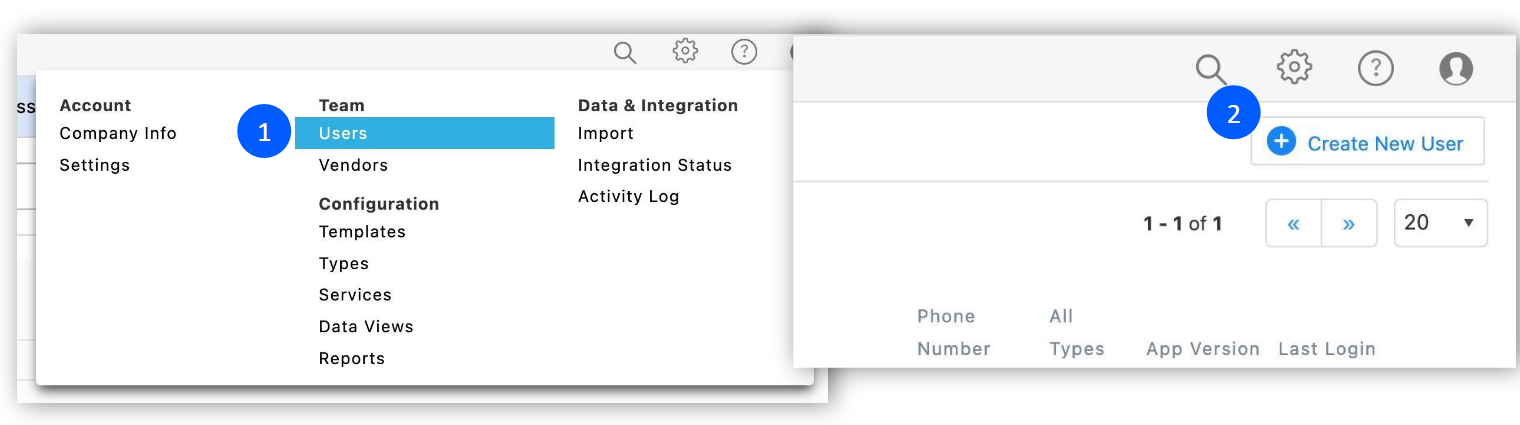The image size is (1520, 425).
Task: Click help question mark icon in left panel
Action: pyautogui.click(x=744, y=52)
